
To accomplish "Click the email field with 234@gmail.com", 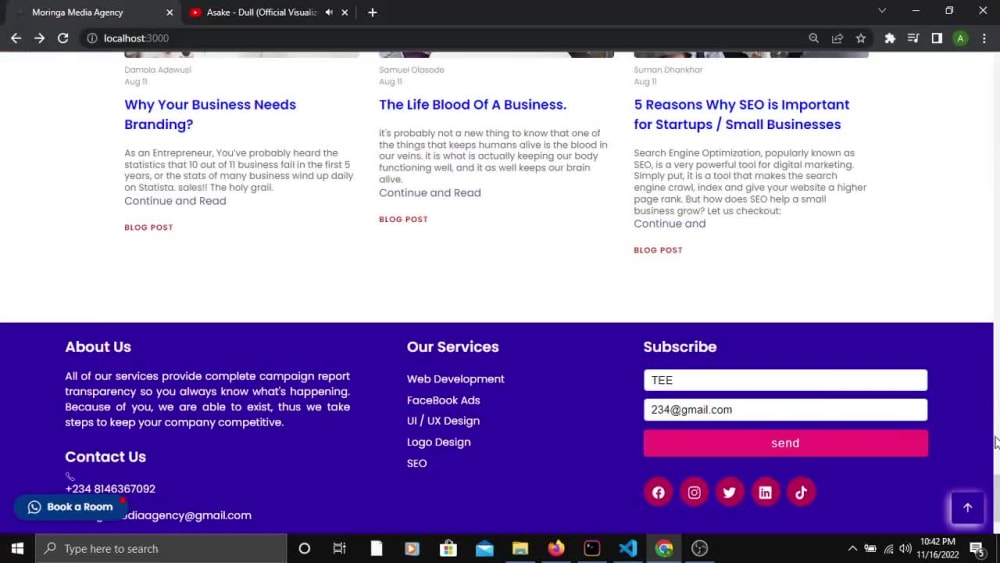I will (x=785, y=410).
